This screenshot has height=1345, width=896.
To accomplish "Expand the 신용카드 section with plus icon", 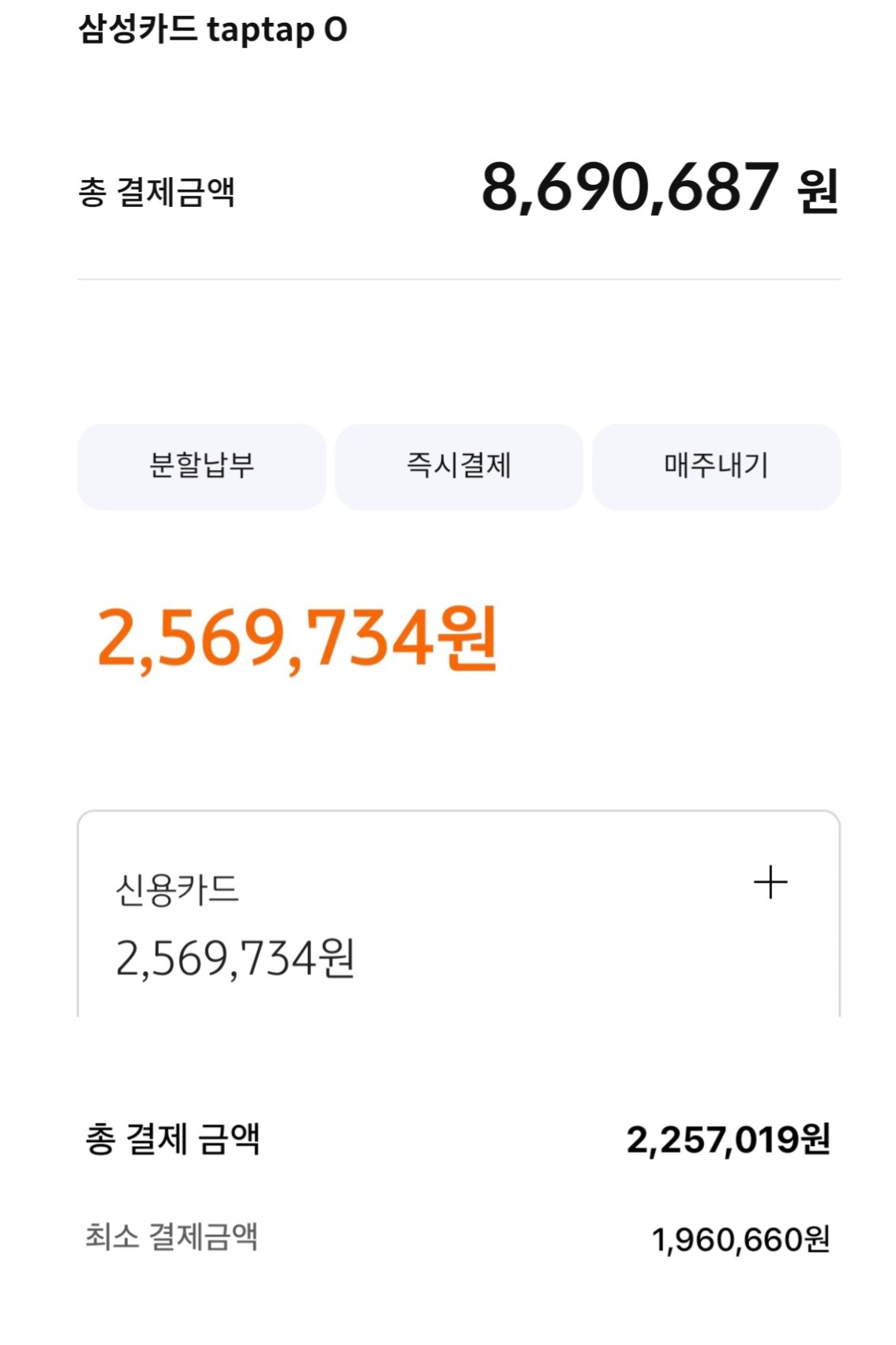I will click(x=770, y=882).
